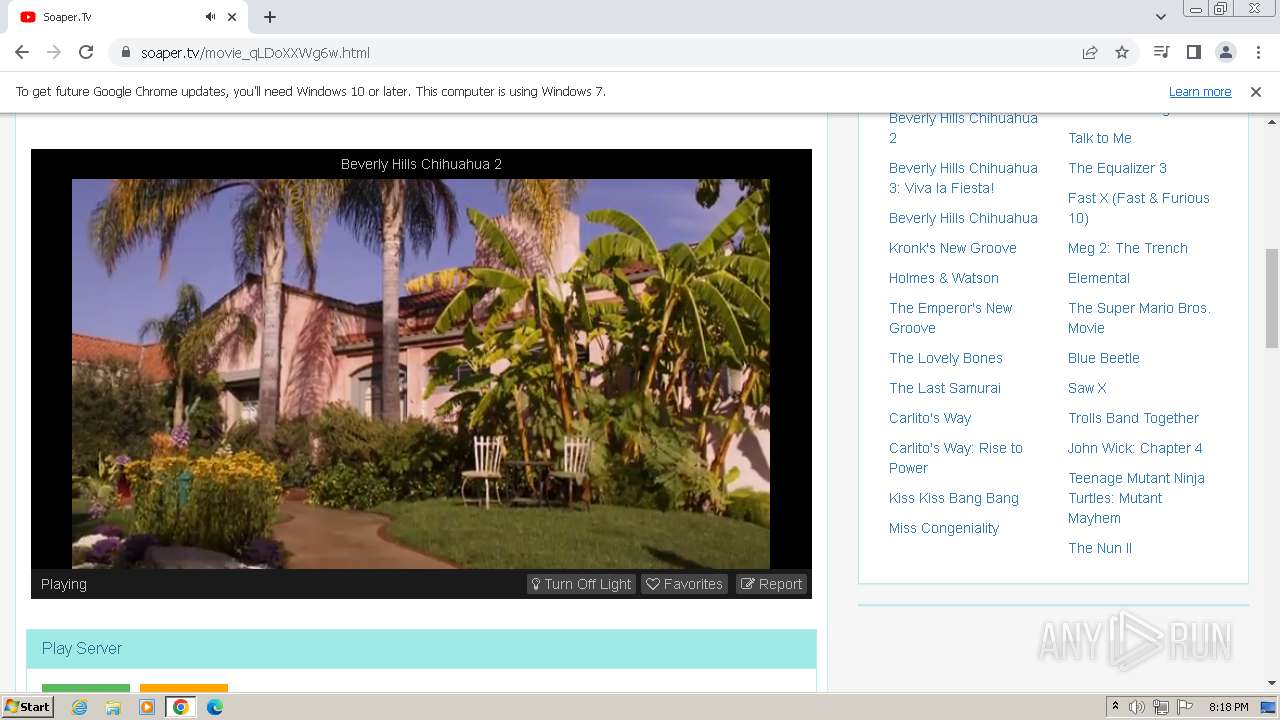Launch Microsoft Edge from taskbar
This screenshot has width=1280, height=720.
(215, 707)
